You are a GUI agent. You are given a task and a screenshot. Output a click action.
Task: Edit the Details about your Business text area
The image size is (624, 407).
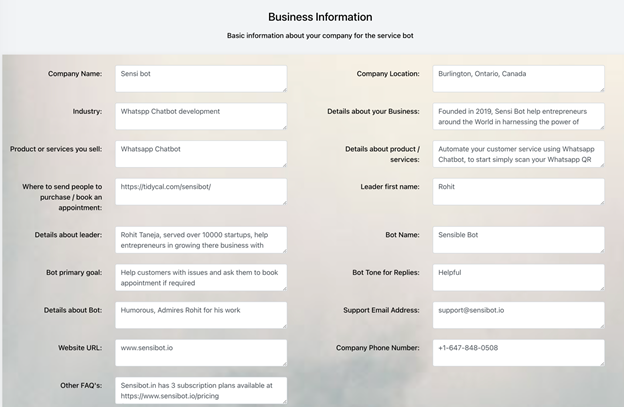point(518,116)
